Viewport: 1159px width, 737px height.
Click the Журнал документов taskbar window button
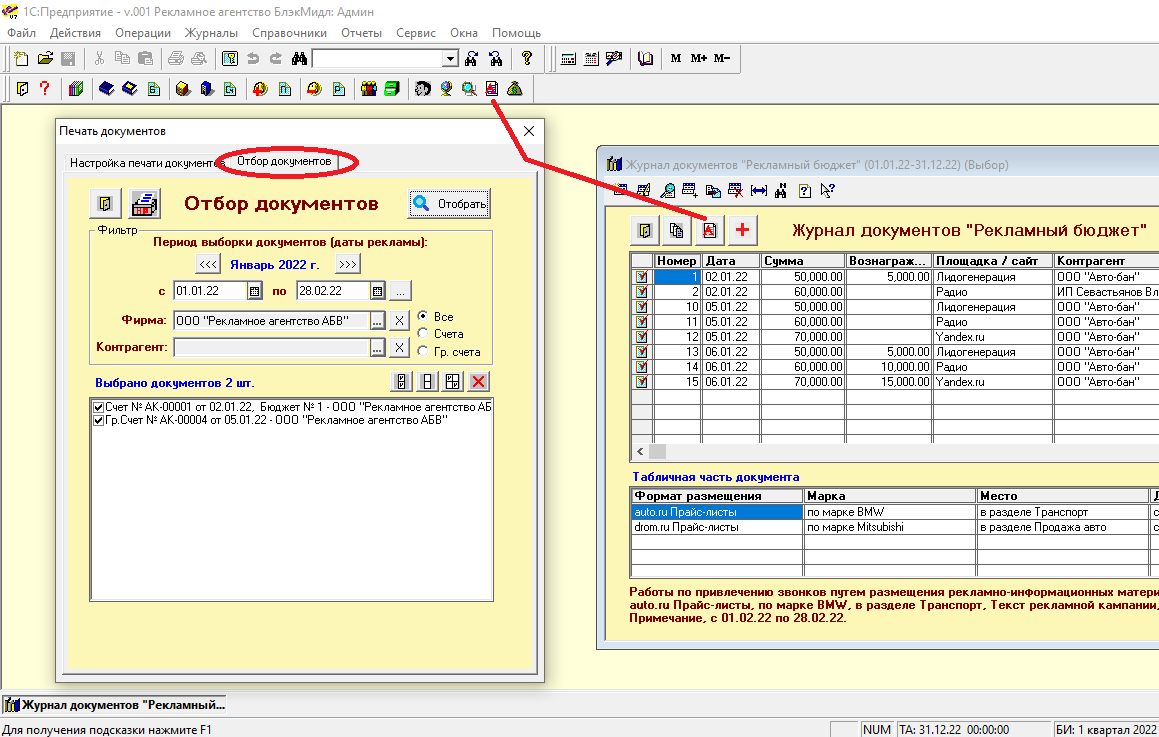115,704
